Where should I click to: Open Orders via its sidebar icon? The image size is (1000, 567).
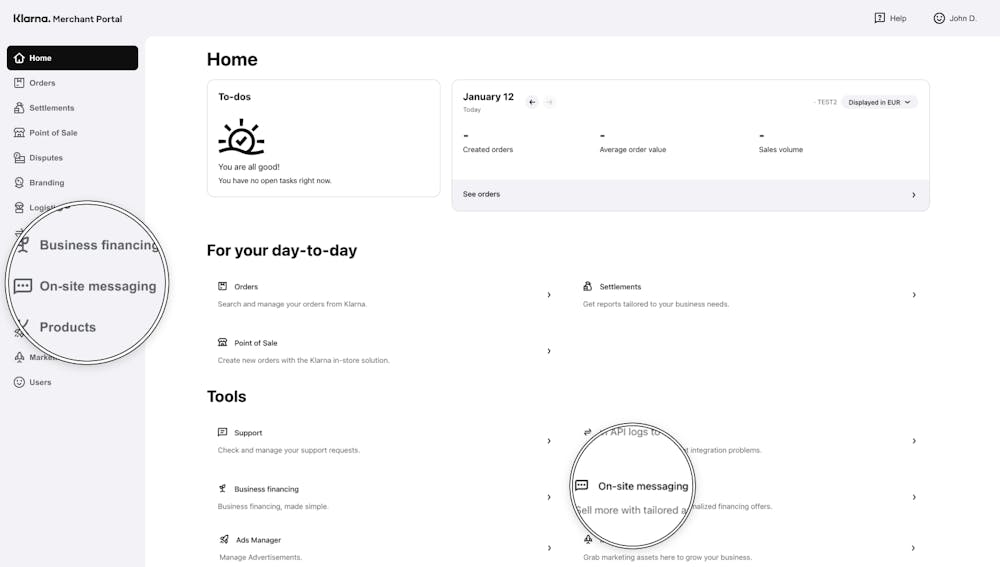(19, 83)
